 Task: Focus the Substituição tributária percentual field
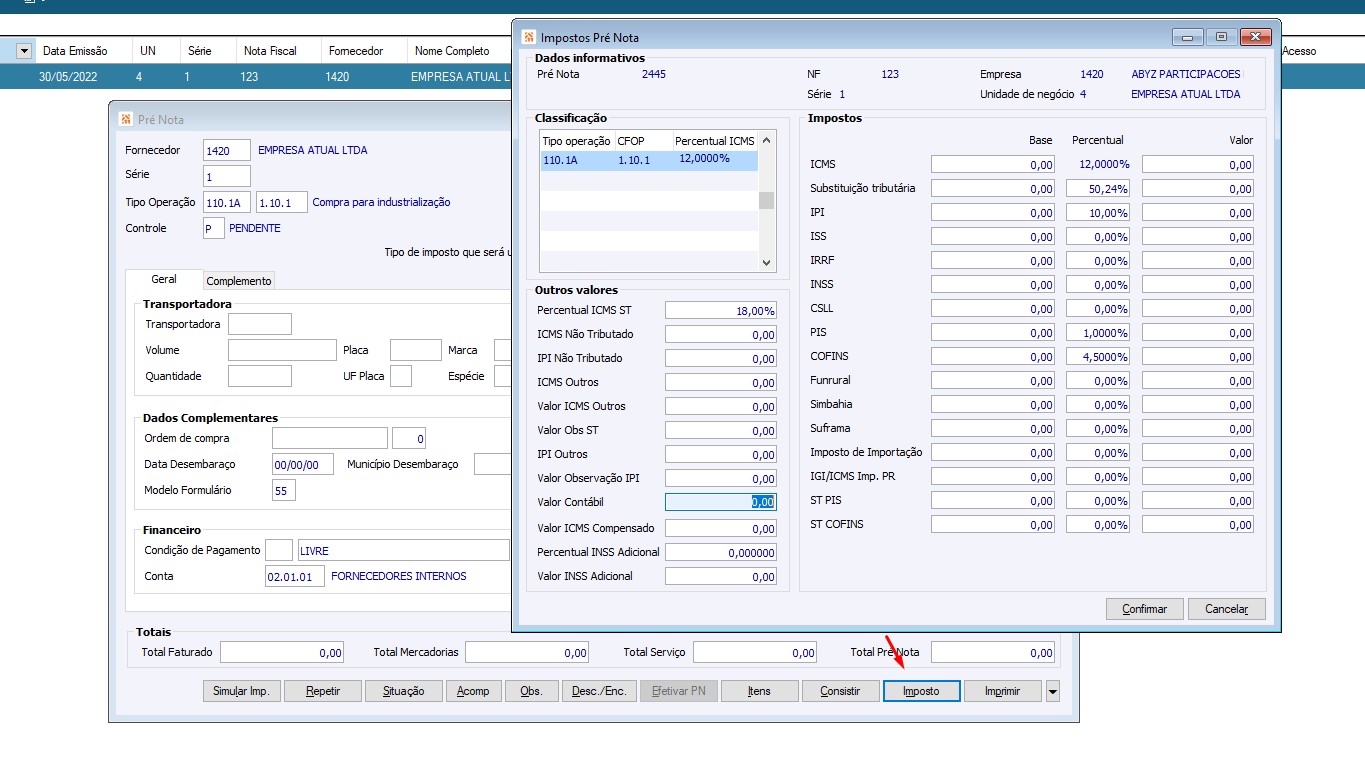(1098, 189)
